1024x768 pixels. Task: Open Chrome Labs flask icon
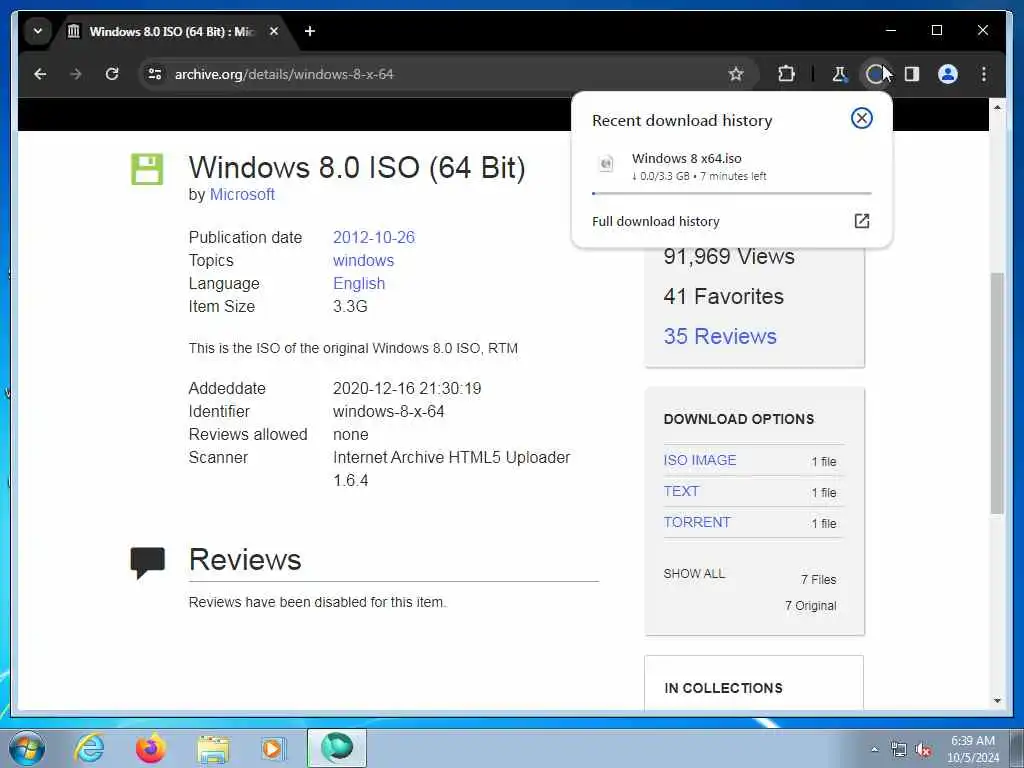pos(840,74)
